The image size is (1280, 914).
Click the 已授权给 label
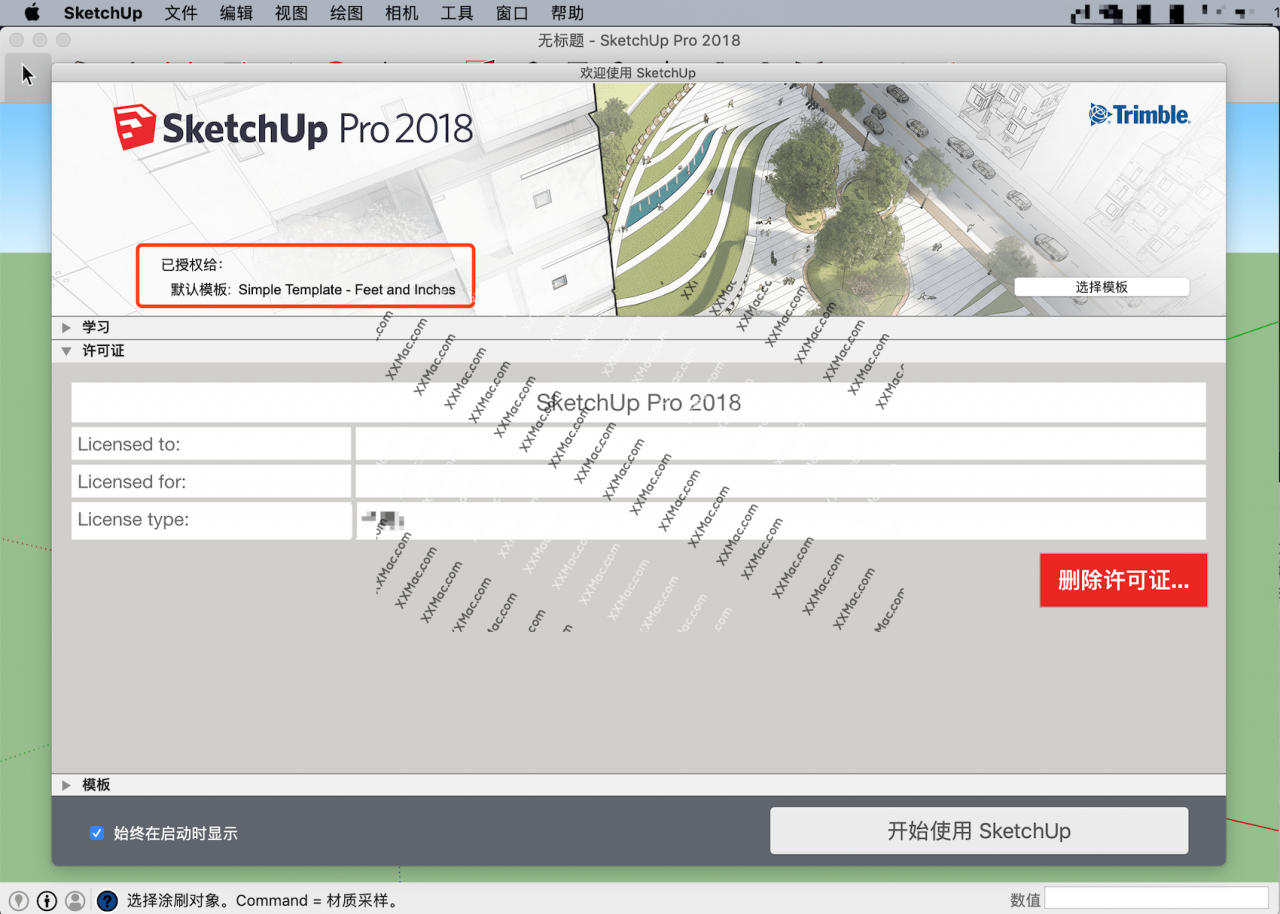(x=192, y=265)
